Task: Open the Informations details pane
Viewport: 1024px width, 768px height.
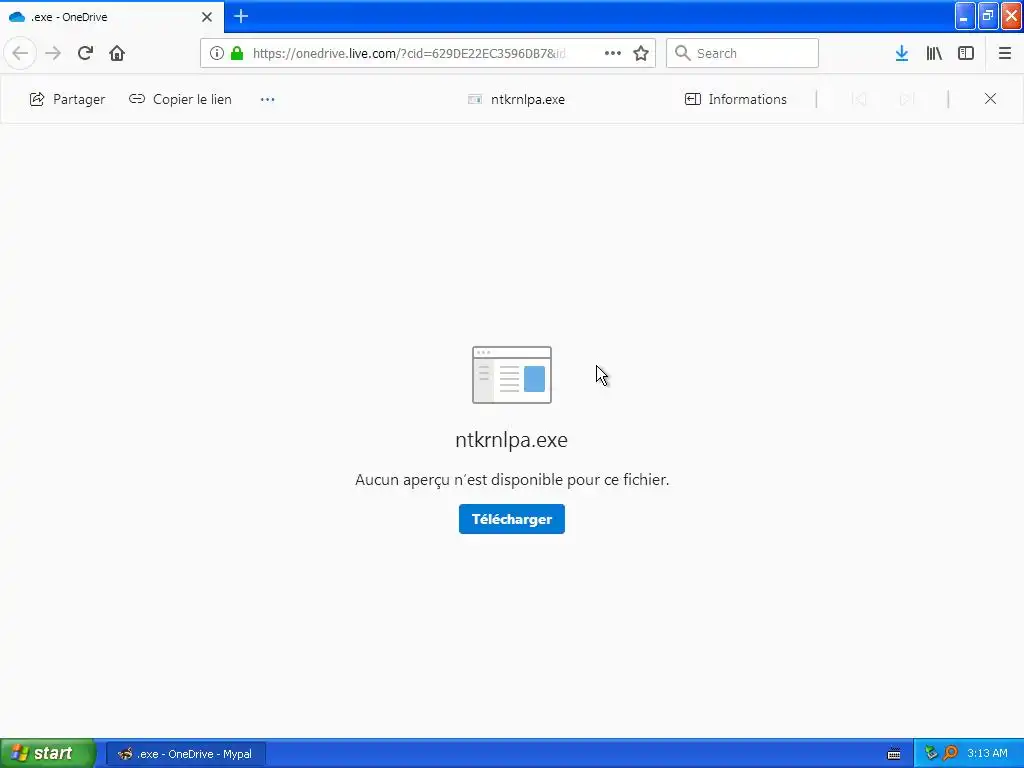Action: click(x=736, y=99)
